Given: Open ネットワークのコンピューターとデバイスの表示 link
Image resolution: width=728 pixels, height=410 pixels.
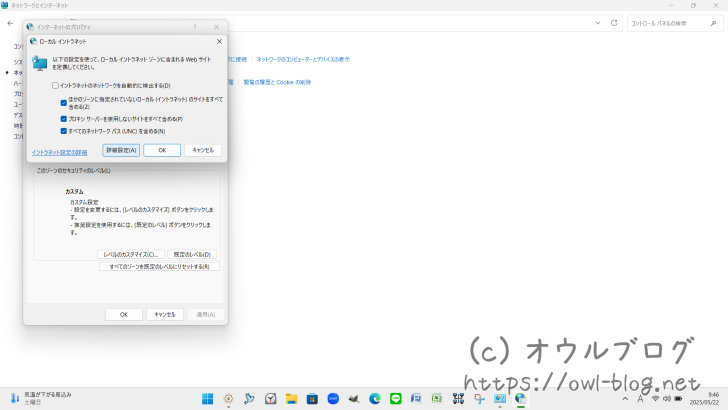Looking at the screenshot, I should [x=303, y=59].
